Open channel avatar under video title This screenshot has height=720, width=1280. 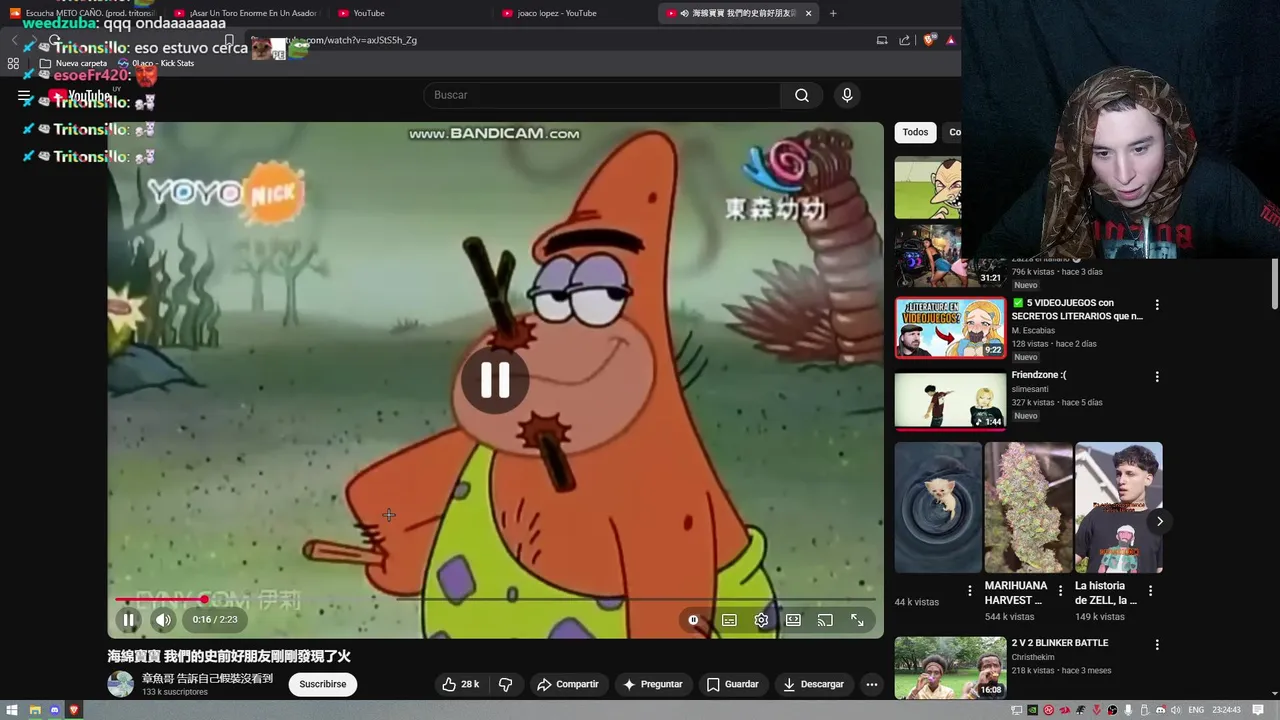(x=121, y=684)
